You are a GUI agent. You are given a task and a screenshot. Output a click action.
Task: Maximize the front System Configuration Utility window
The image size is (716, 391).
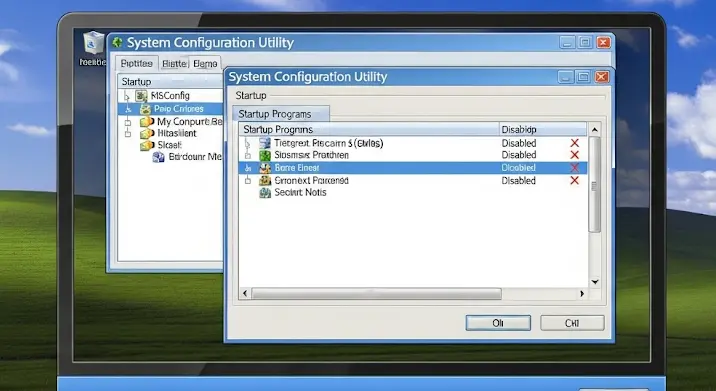tap(583, 77)
